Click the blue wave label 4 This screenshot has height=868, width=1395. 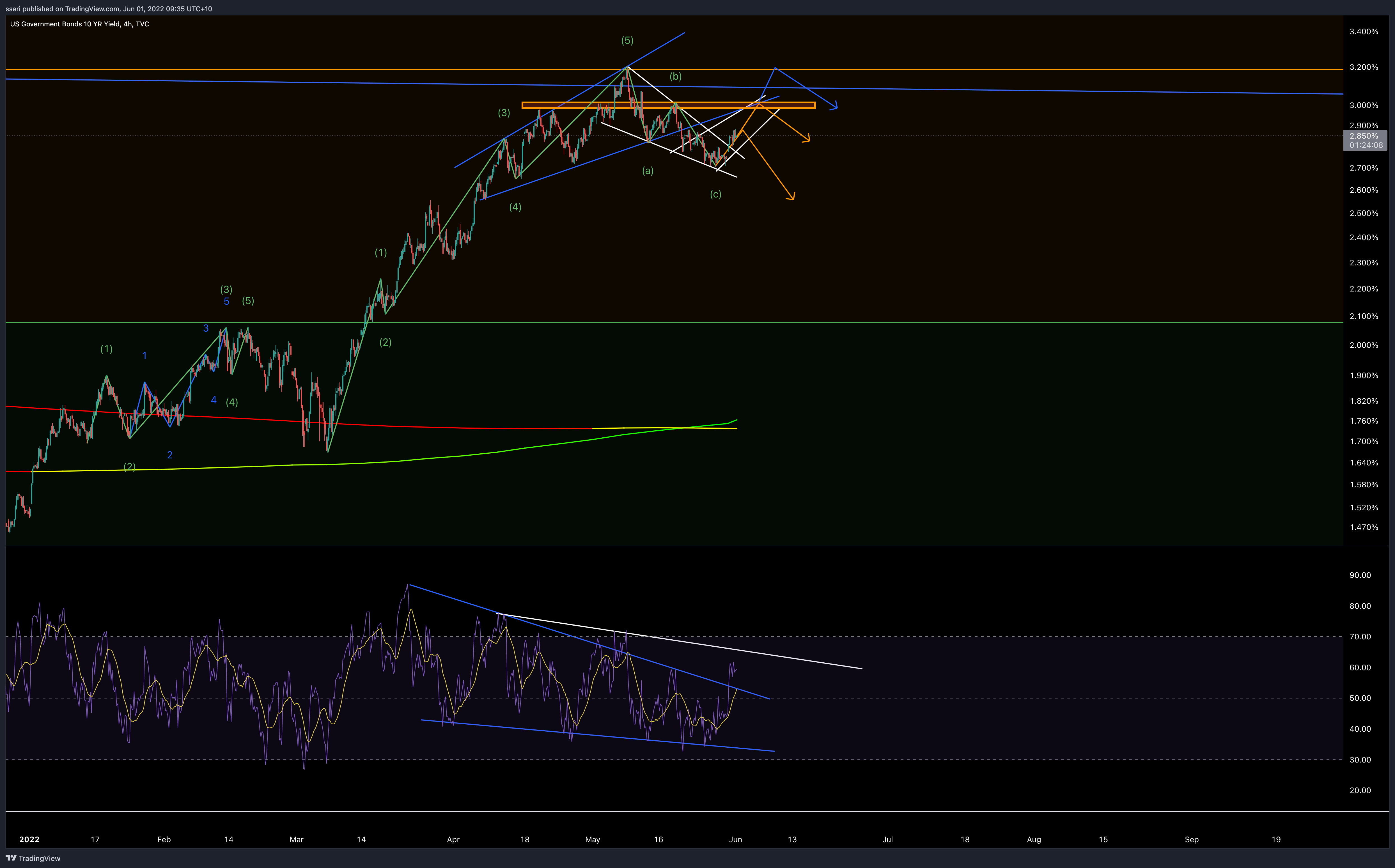pos(214,400)
